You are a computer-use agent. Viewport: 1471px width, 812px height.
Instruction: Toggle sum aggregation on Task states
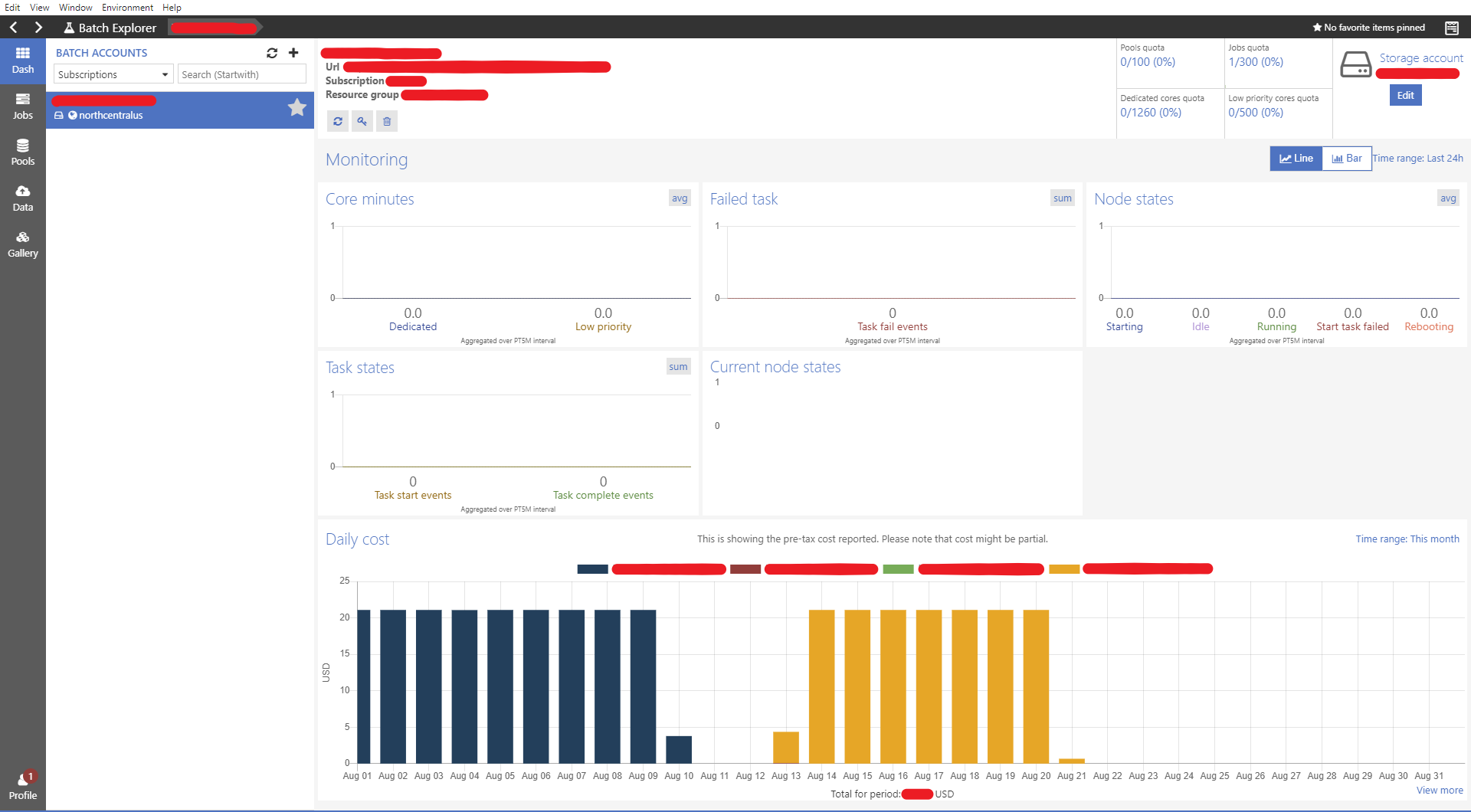(678, 367)
